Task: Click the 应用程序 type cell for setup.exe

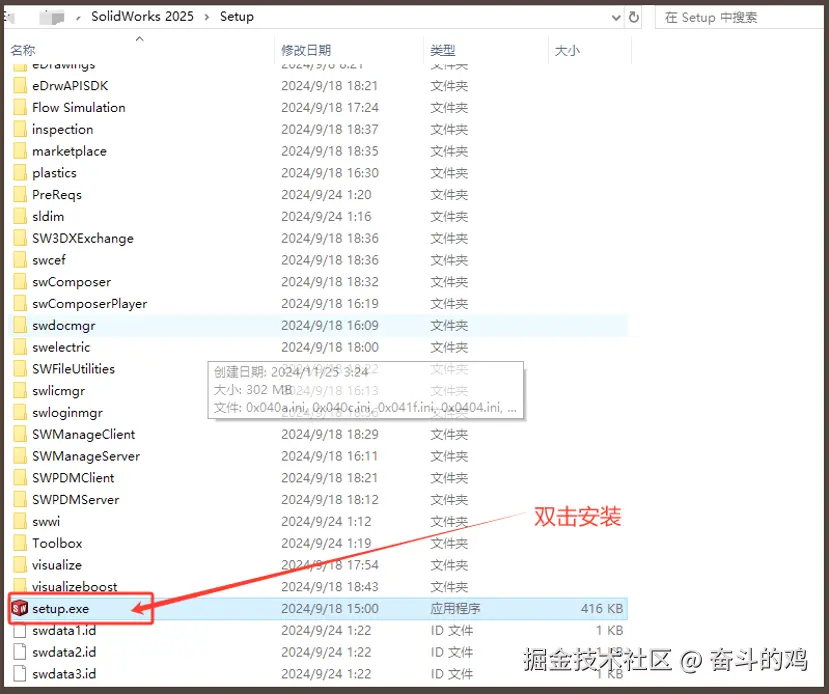Action: point(455,608)
